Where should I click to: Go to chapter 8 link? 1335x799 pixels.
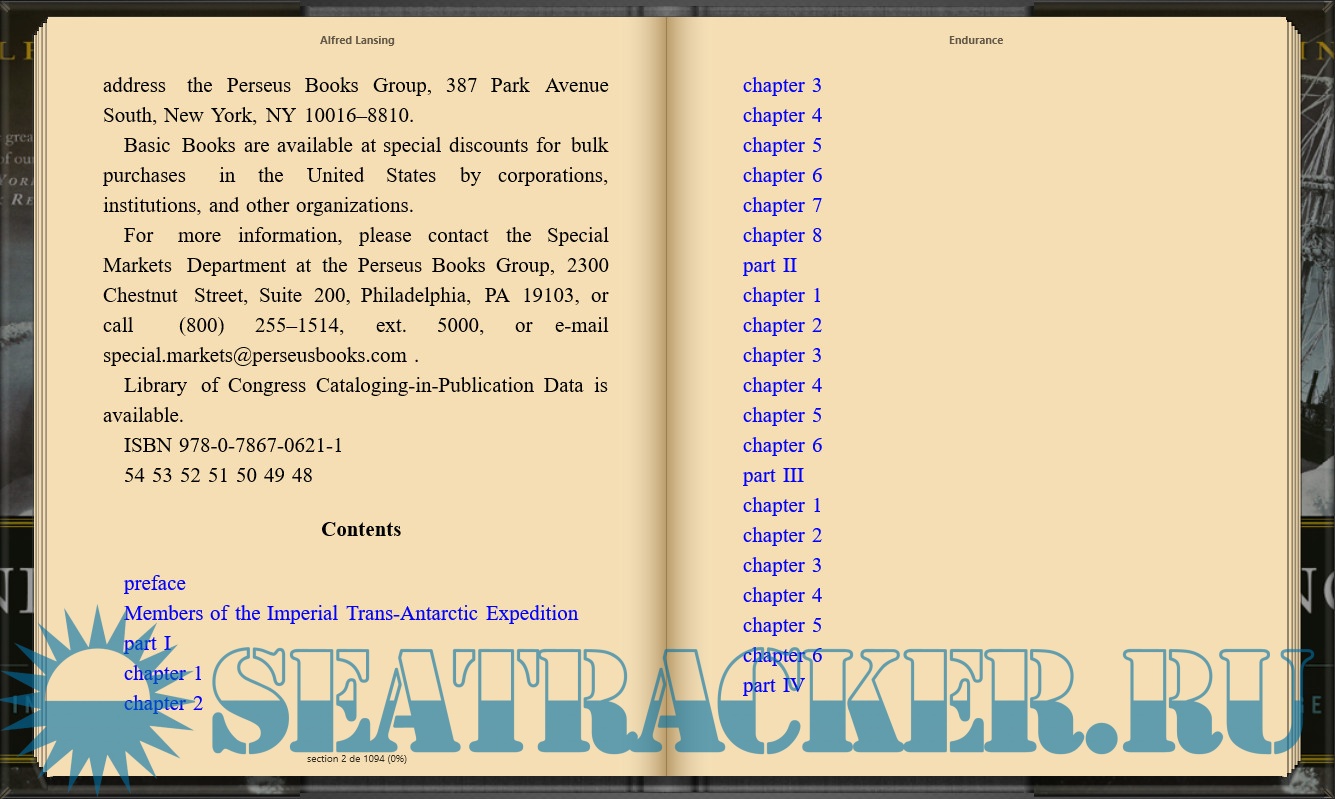click(x=782, y=235)
